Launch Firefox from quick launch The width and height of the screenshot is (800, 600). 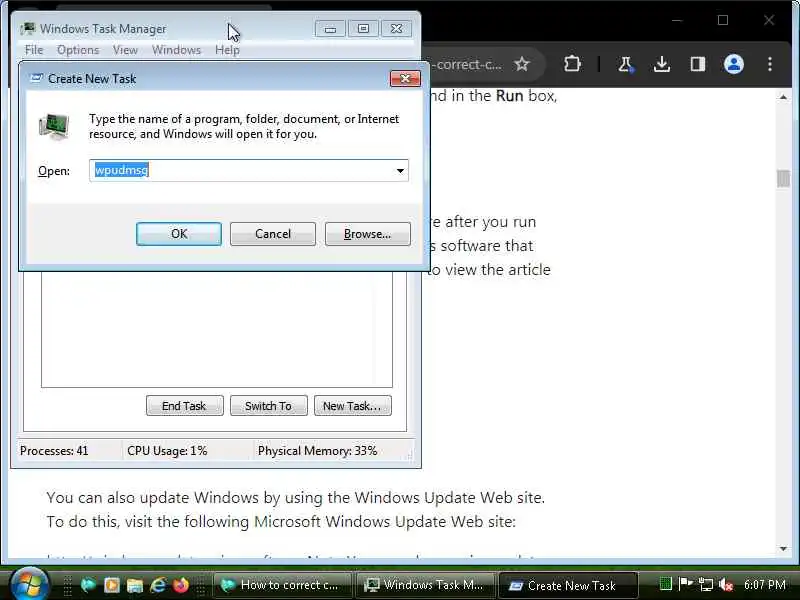[x=181, y=585]
